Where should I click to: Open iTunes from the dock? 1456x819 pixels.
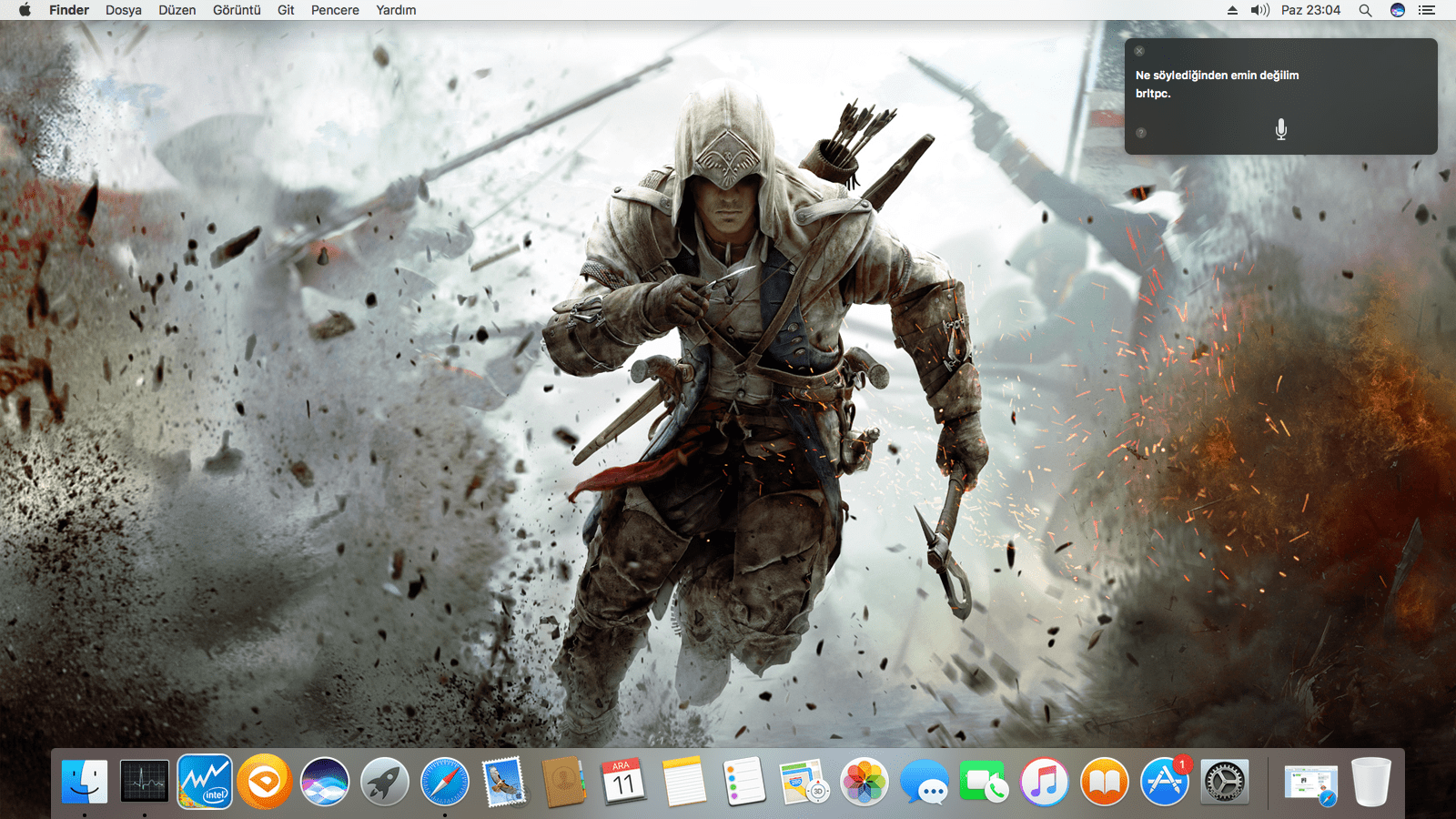point(1044,782)
